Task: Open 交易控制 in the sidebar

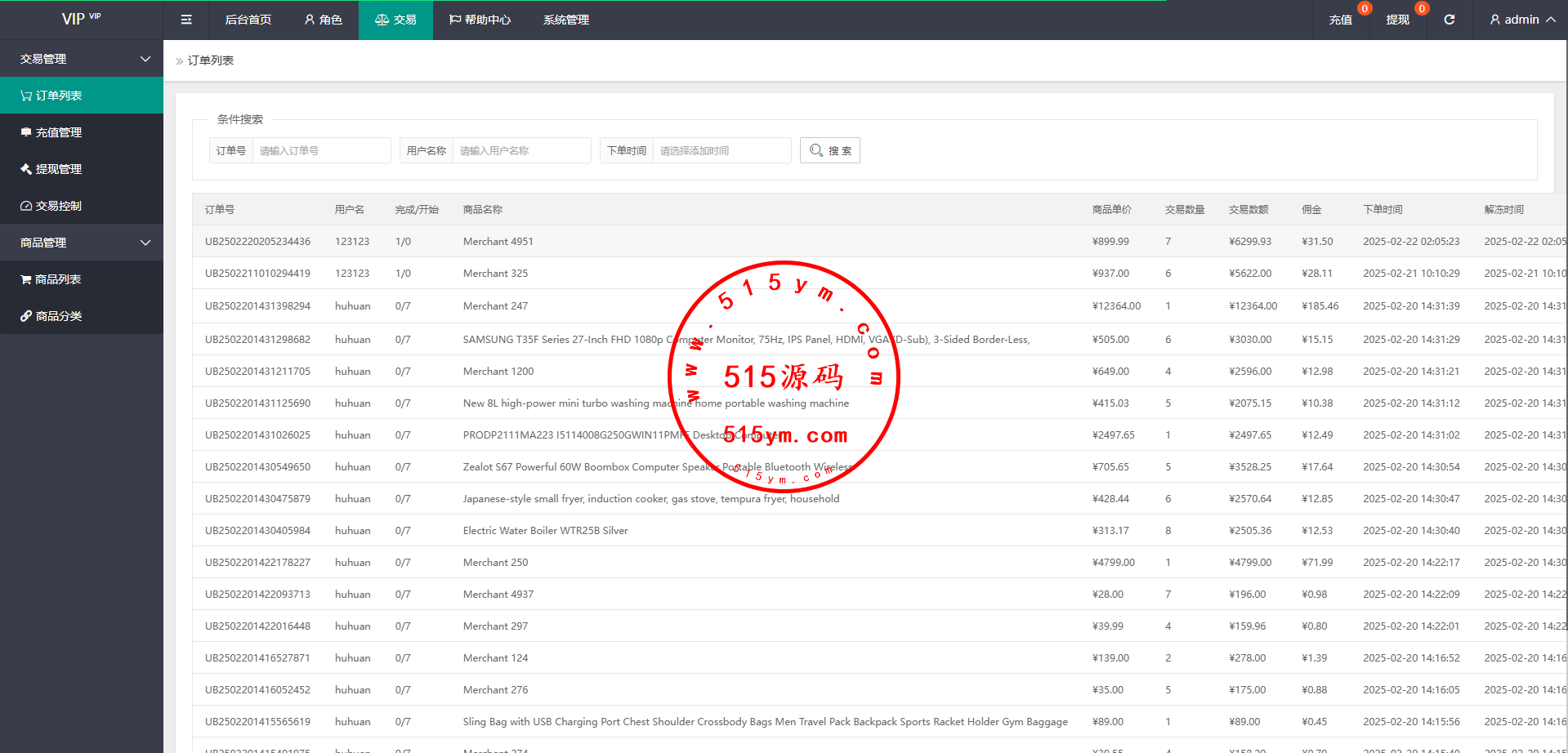Action: 82,206
